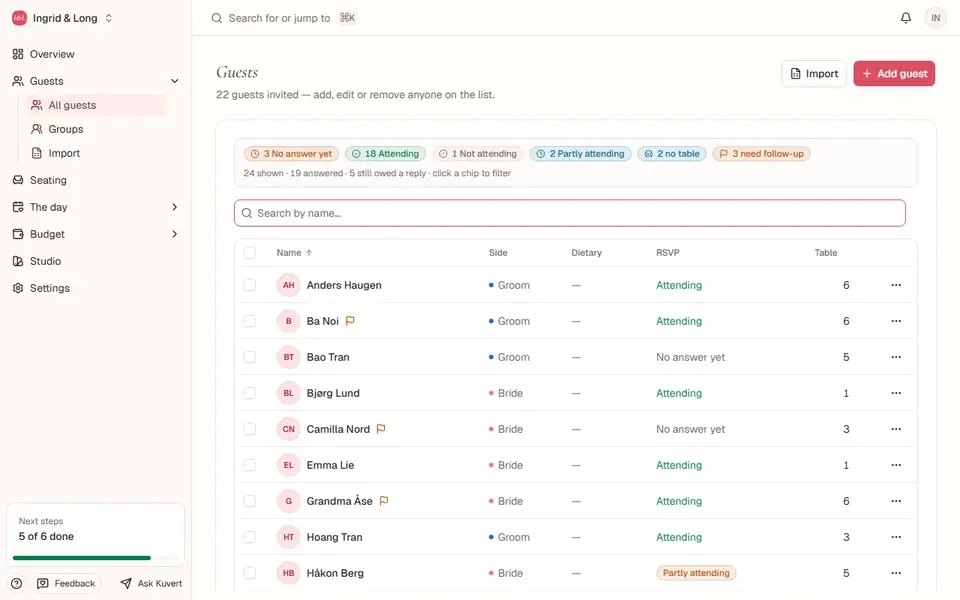Select the Emma Lie row checkbox
Viewport: 960px width, 600px height.
pyautogui.click(x=250, y=465)
